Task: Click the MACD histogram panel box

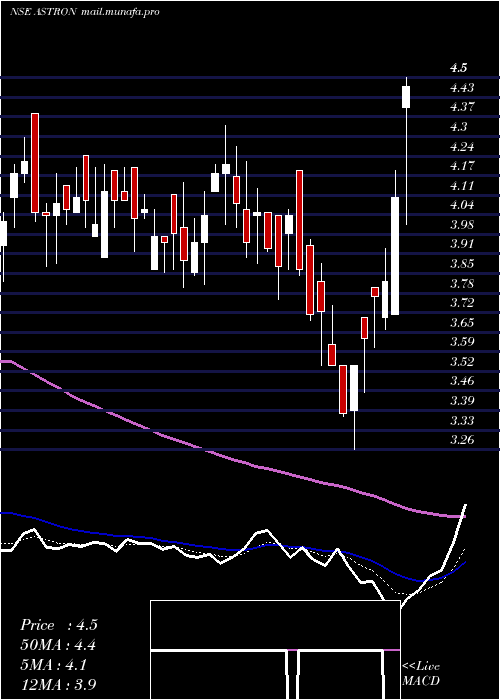Action: click(275, 650)
